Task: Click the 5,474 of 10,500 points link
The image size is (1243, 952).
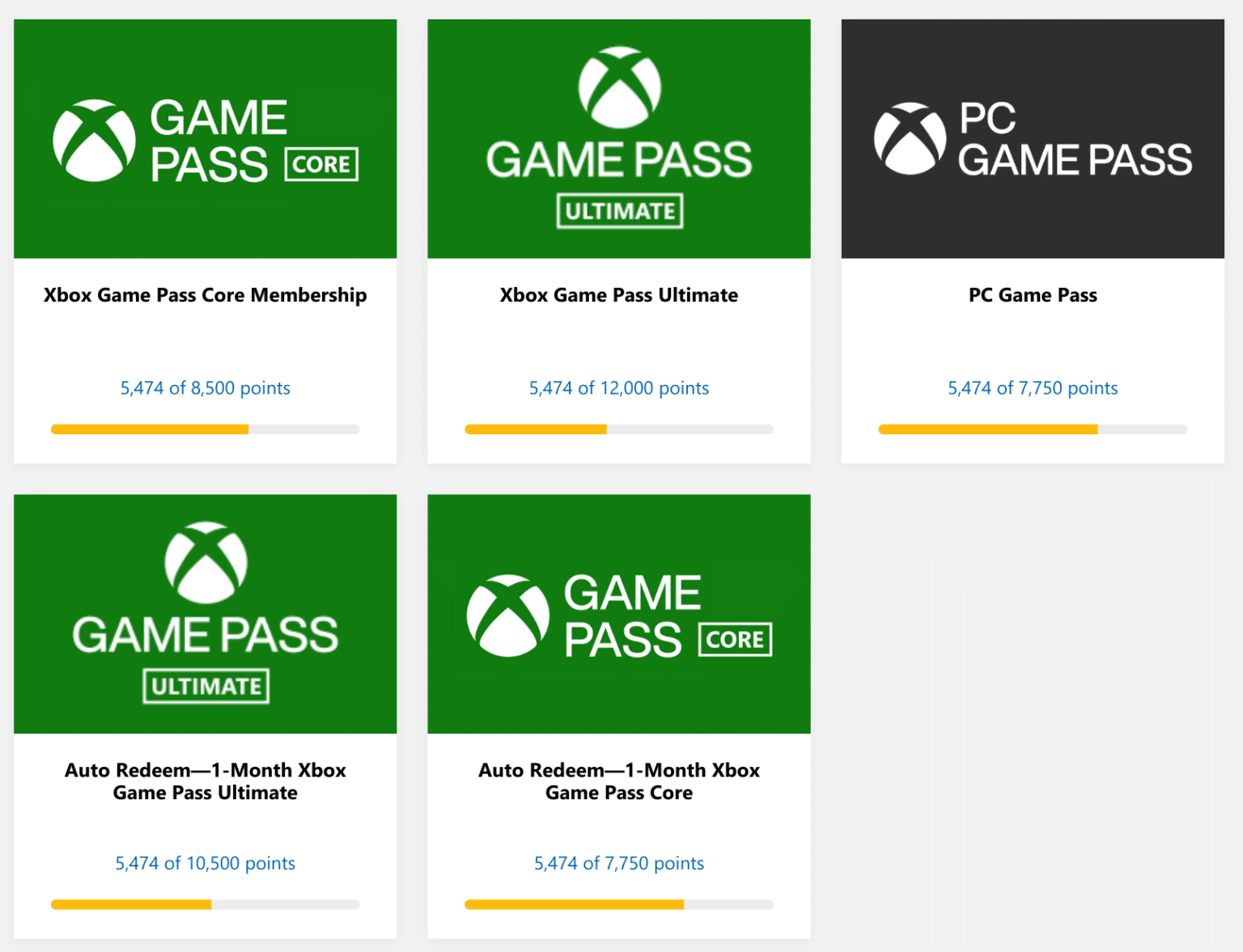Action: point(205,863)
